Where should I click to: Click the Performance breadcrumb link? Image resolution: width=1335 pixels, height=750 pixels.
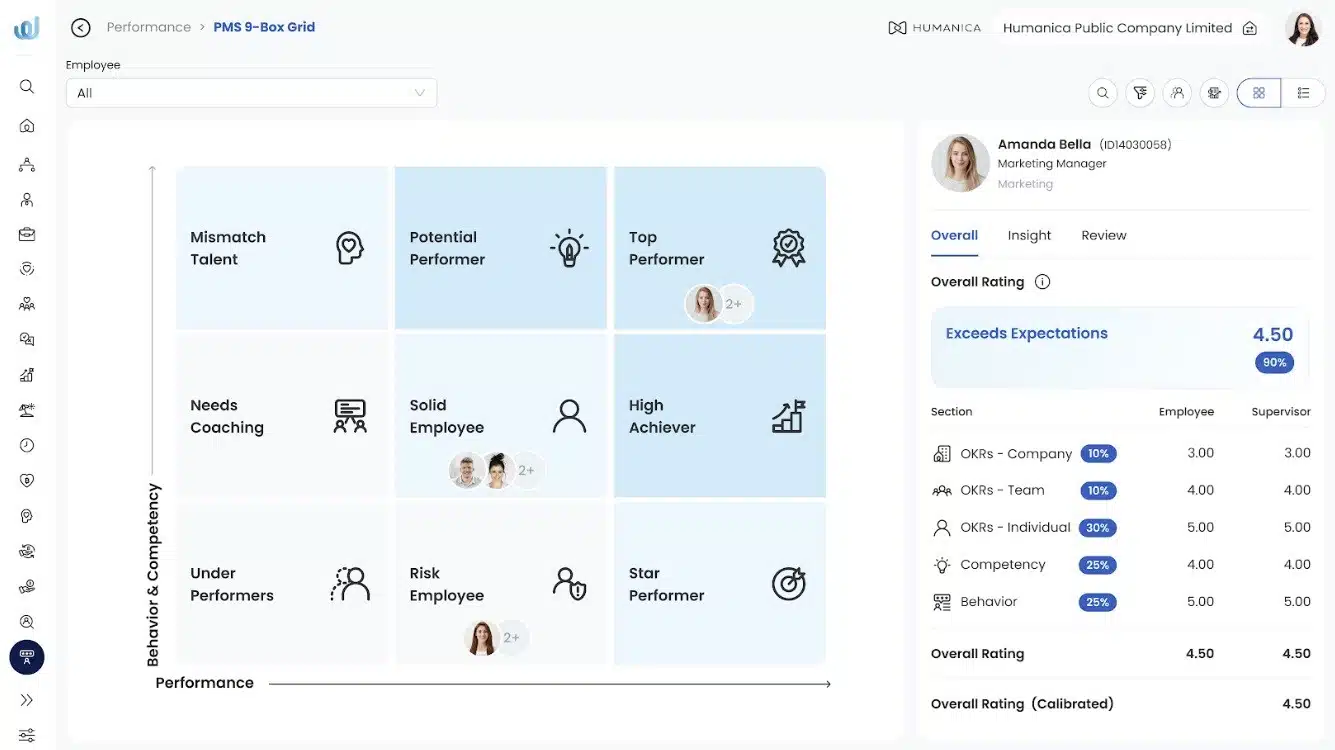pos(148,27)
